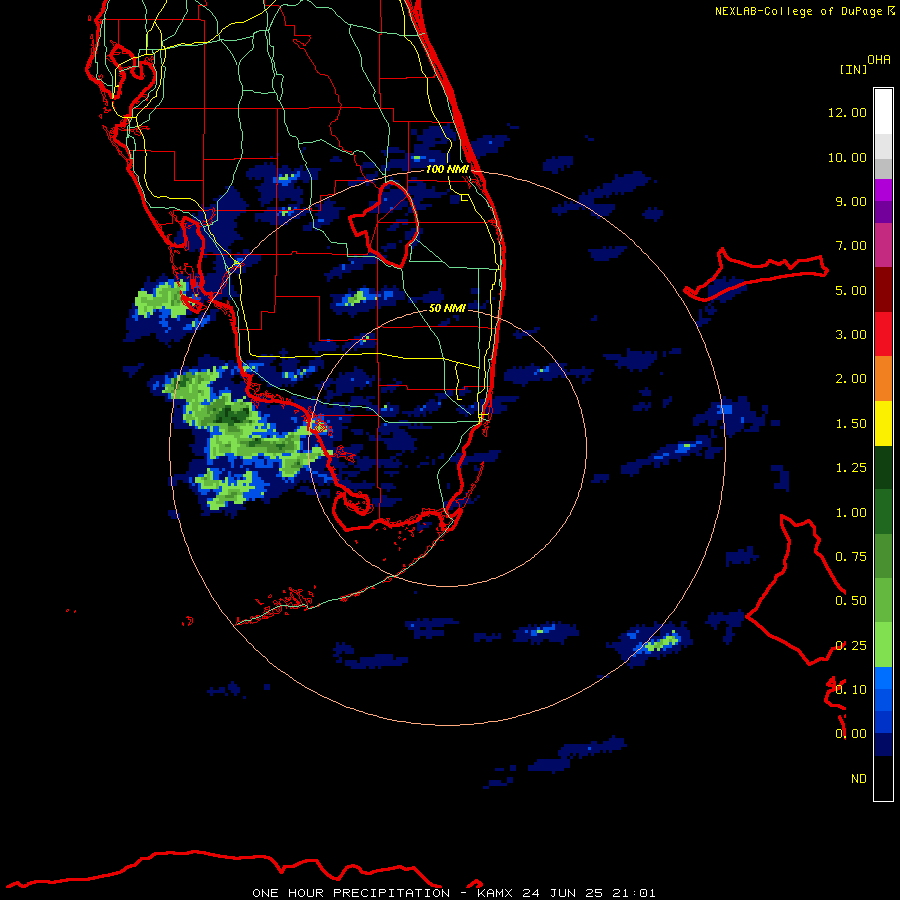Click the 9.00 legend value
900x900 pixels.
[x=851, y=201]
